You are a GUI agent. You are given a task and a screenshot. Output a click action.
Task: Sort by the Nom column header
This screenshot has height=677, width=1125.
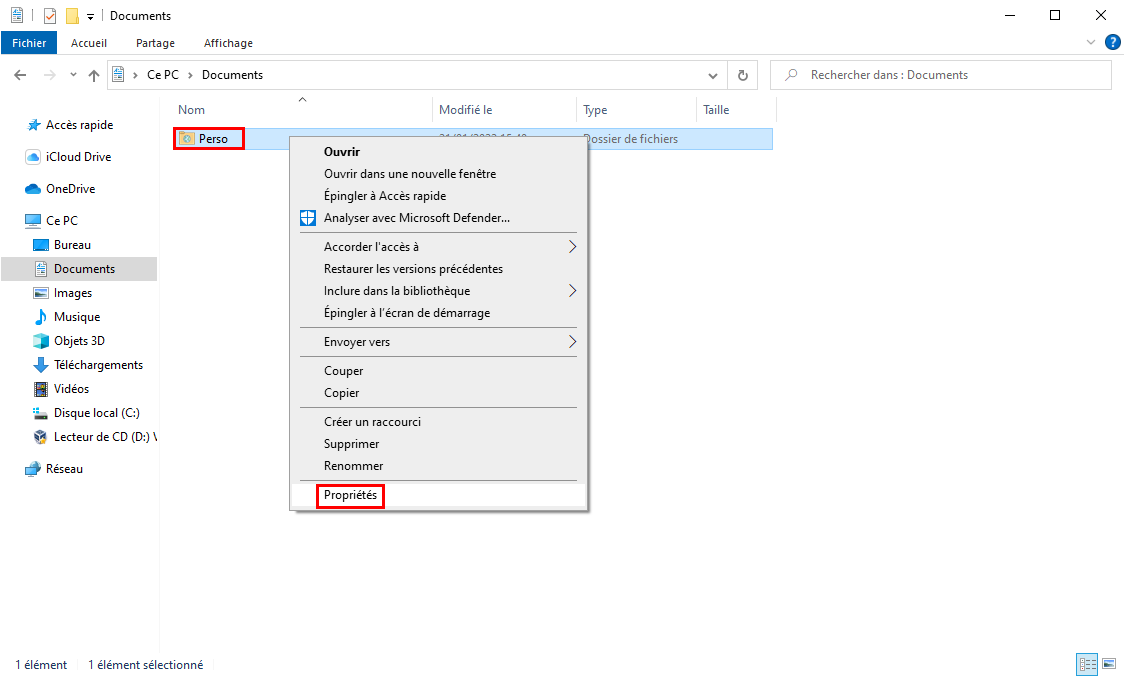click(192, 110)
